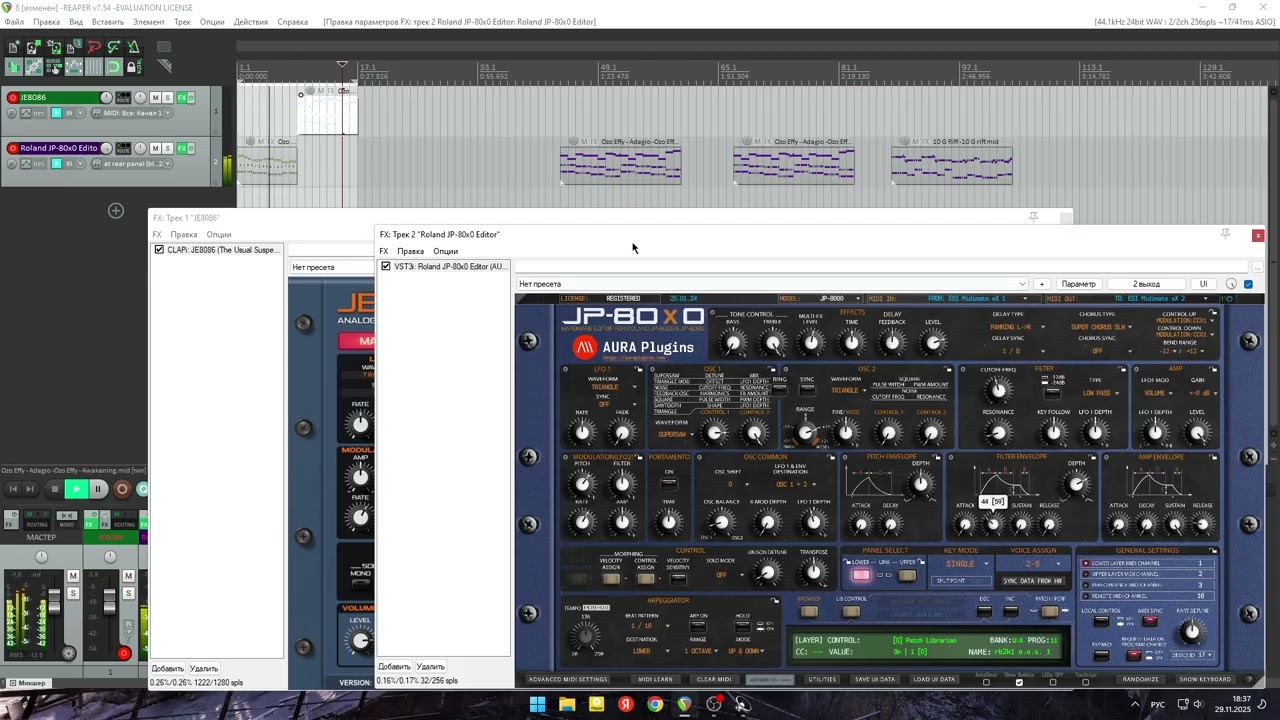Toggle item grouping icon in toolbar
1280x720 pixels.
(x=34, y=67)
